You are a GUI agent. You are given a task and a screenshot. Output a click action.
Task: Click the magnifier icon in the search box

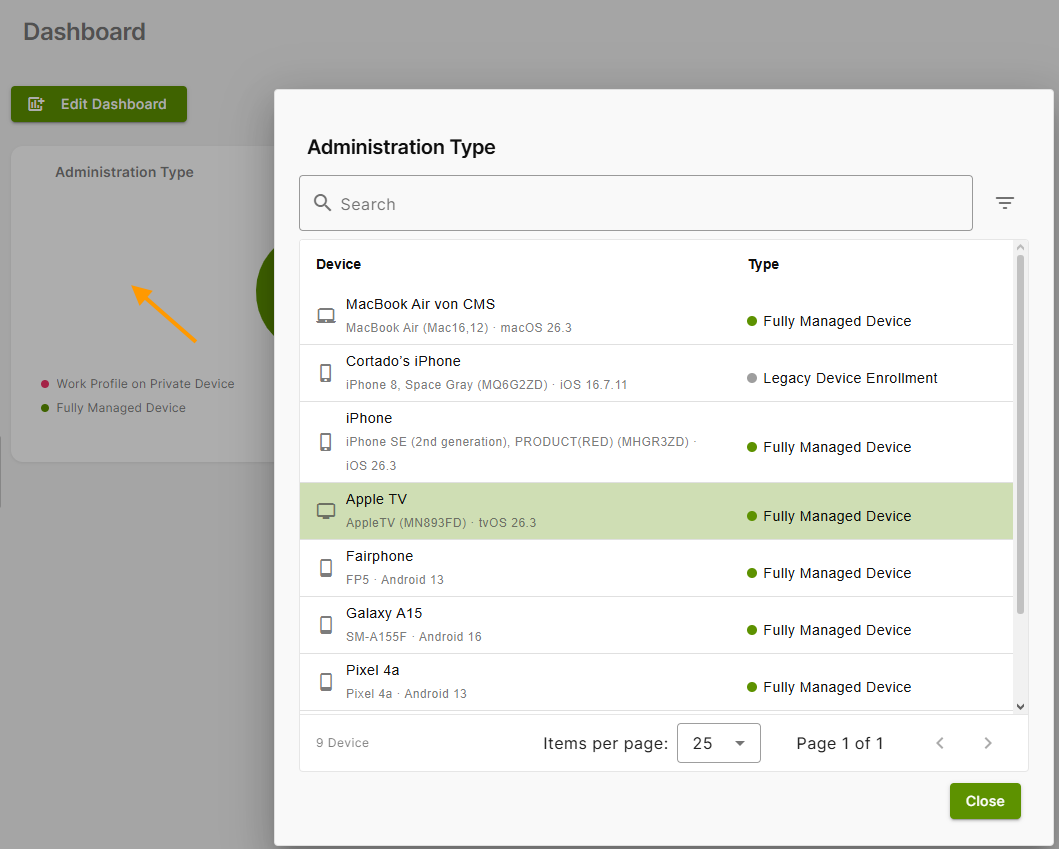(322, 203)
